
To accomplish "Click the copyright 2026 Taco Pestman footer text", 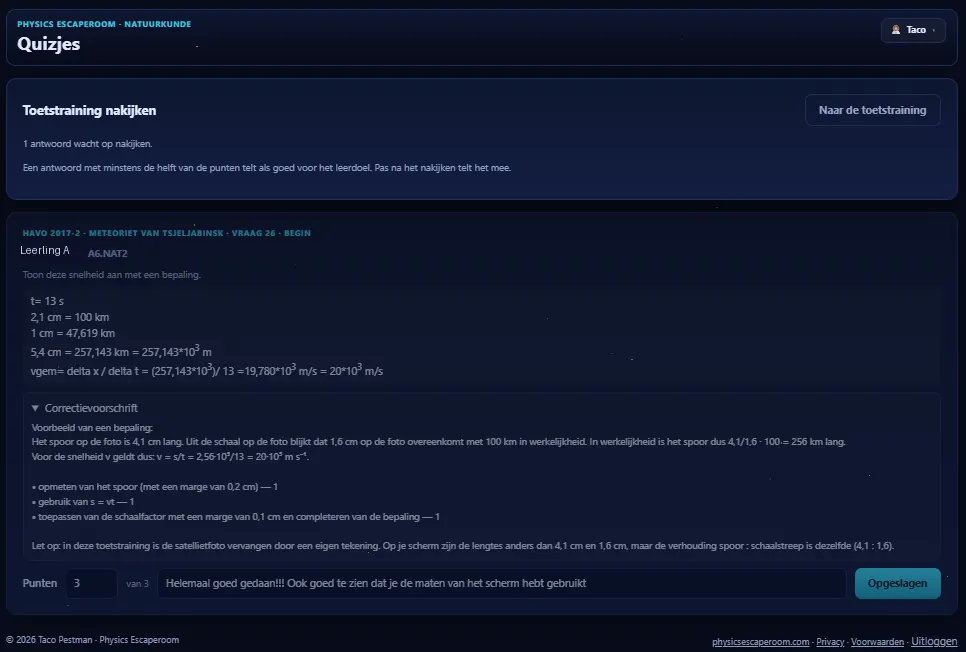I will pos(92,640).
